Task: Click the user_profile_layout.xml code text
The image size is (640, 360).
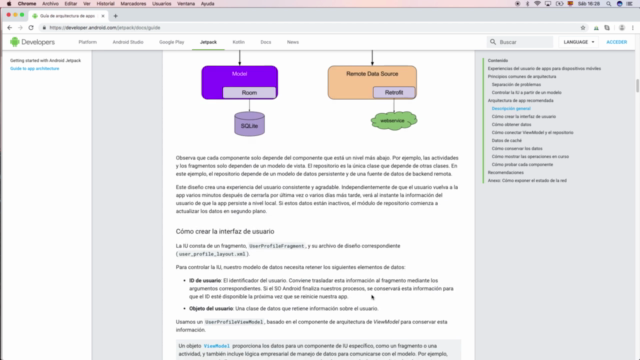Action: (x=212, y=254)
